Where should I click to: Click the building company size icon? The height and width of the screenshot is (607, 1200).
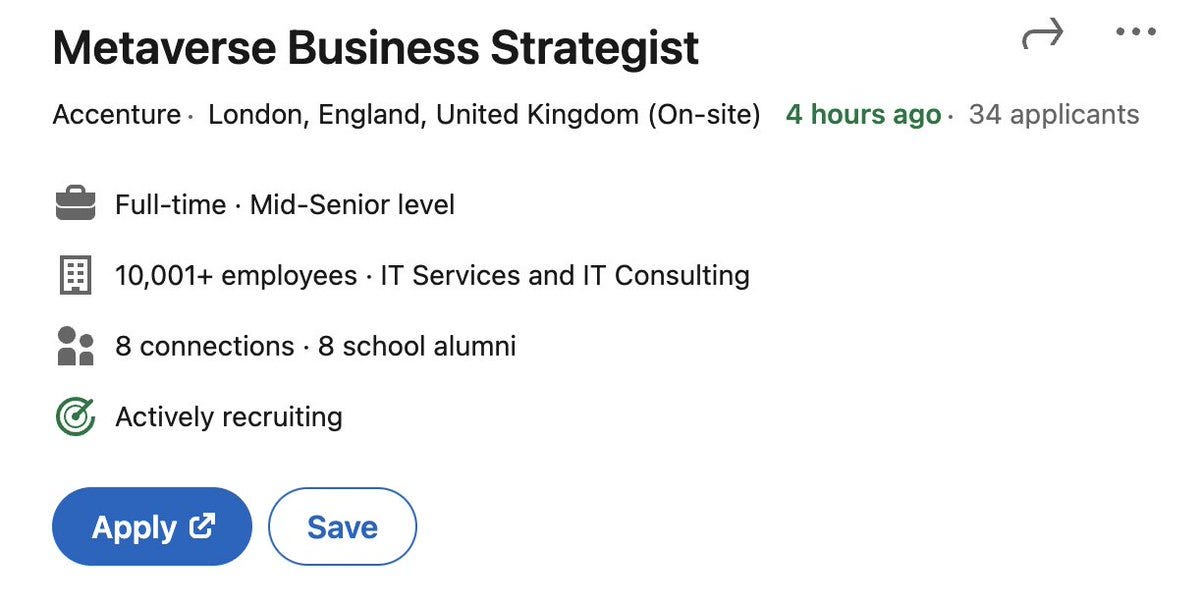pos(75,275)
